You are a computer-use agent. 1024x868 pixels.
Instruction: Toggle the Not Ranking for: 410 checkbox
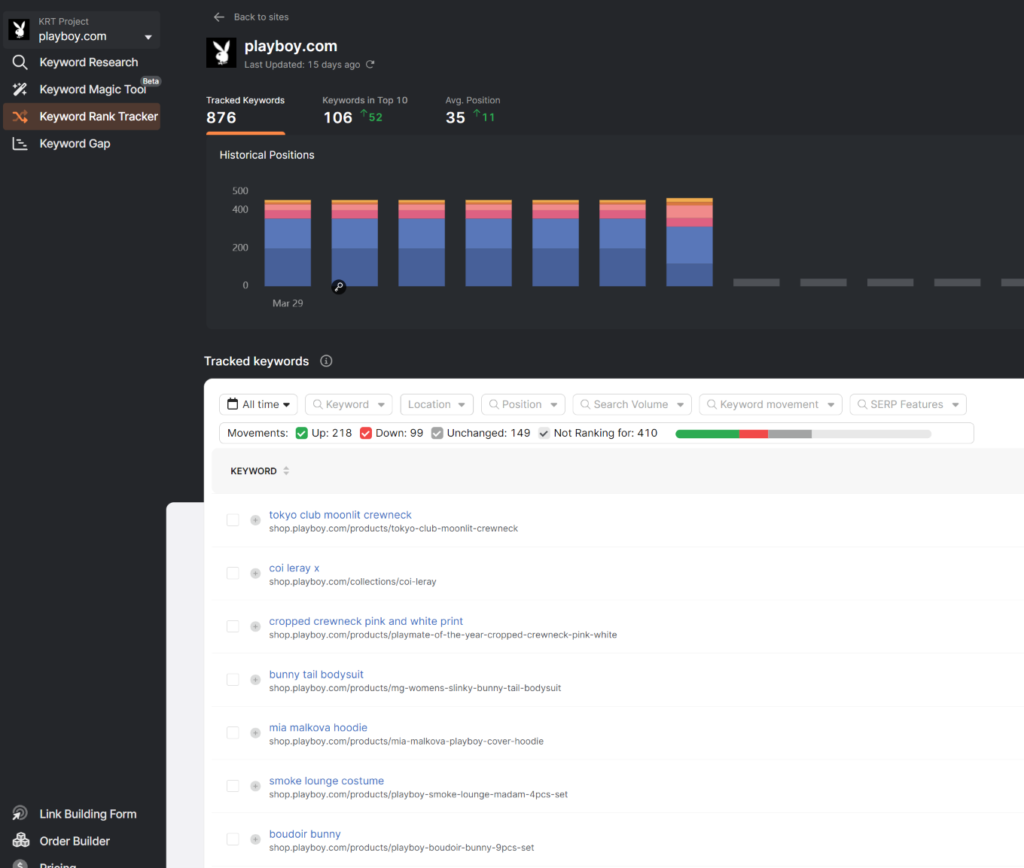[543, 433]
